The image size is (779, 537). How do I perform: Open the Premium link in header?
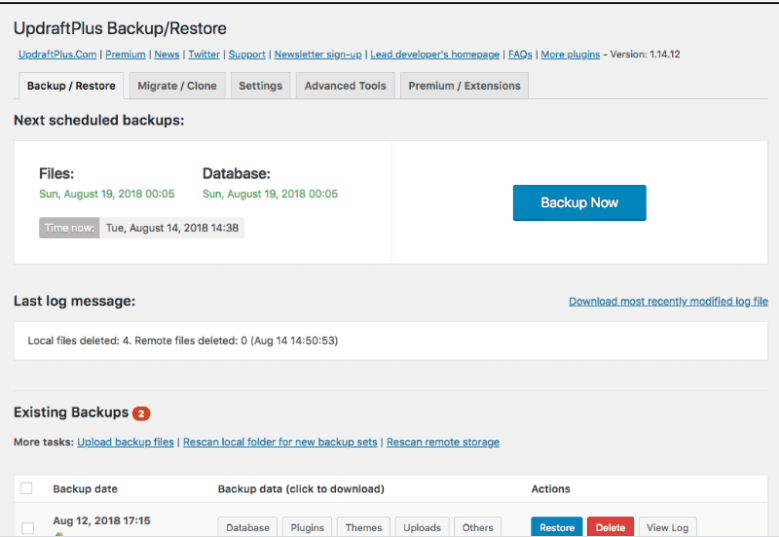pos(125,54)
